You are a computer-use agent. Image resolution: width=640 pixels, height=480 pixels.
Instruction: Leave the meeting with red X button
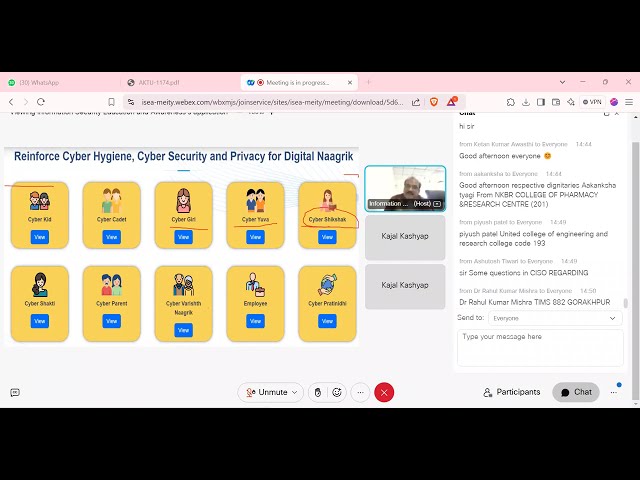point(384,393)
